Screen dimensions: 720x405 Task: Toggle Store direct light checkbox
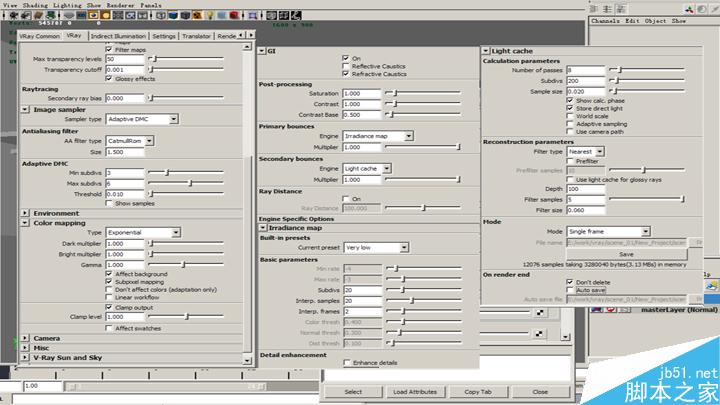[570, 108]
